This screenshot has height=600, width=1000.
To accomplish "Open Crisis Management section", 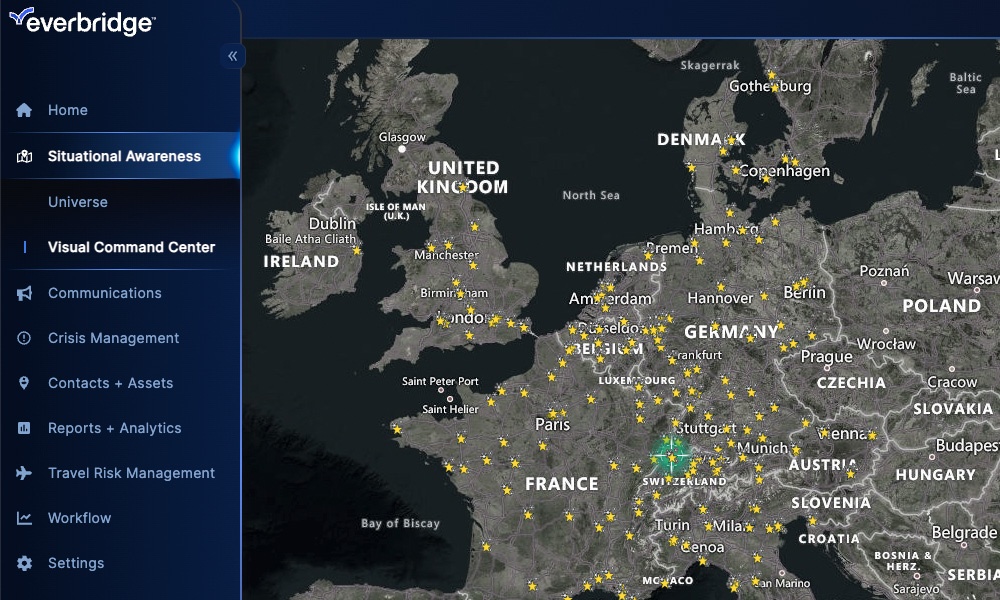I will pyautogui.click(x=114, y=338).
